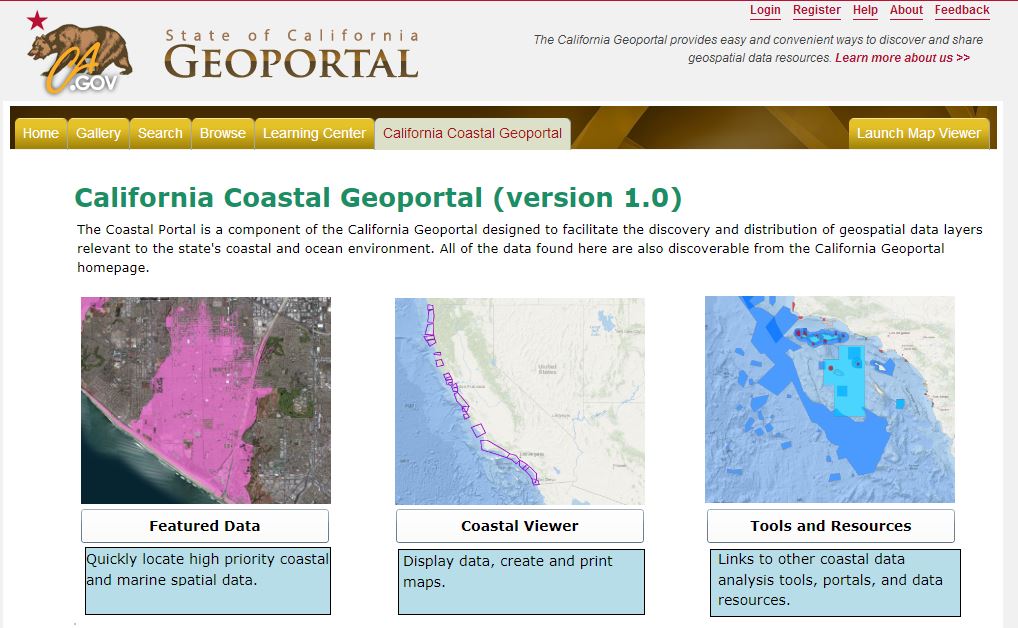Open the Register link
The image size is (1018, 628).
click(x=817, y=10)
